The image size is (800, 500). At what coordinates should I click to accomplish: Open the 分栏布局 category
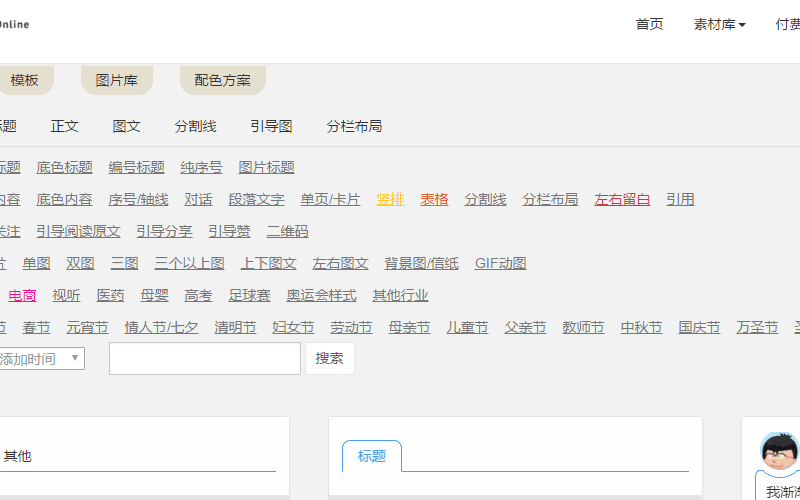(x=354, y=127)
